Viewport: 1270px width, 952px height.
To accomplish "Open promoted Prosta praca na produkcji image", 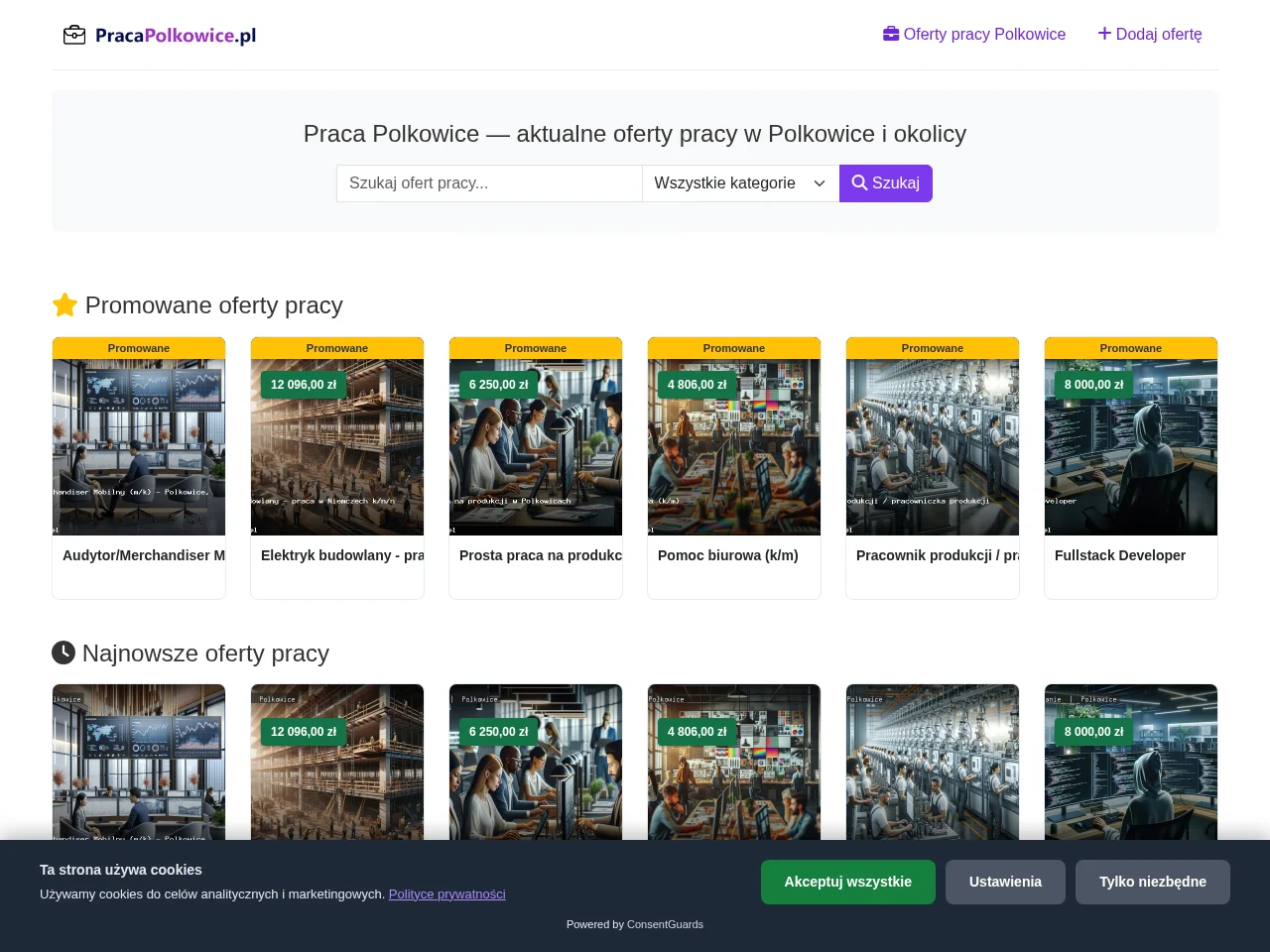I will pos(536,447).
